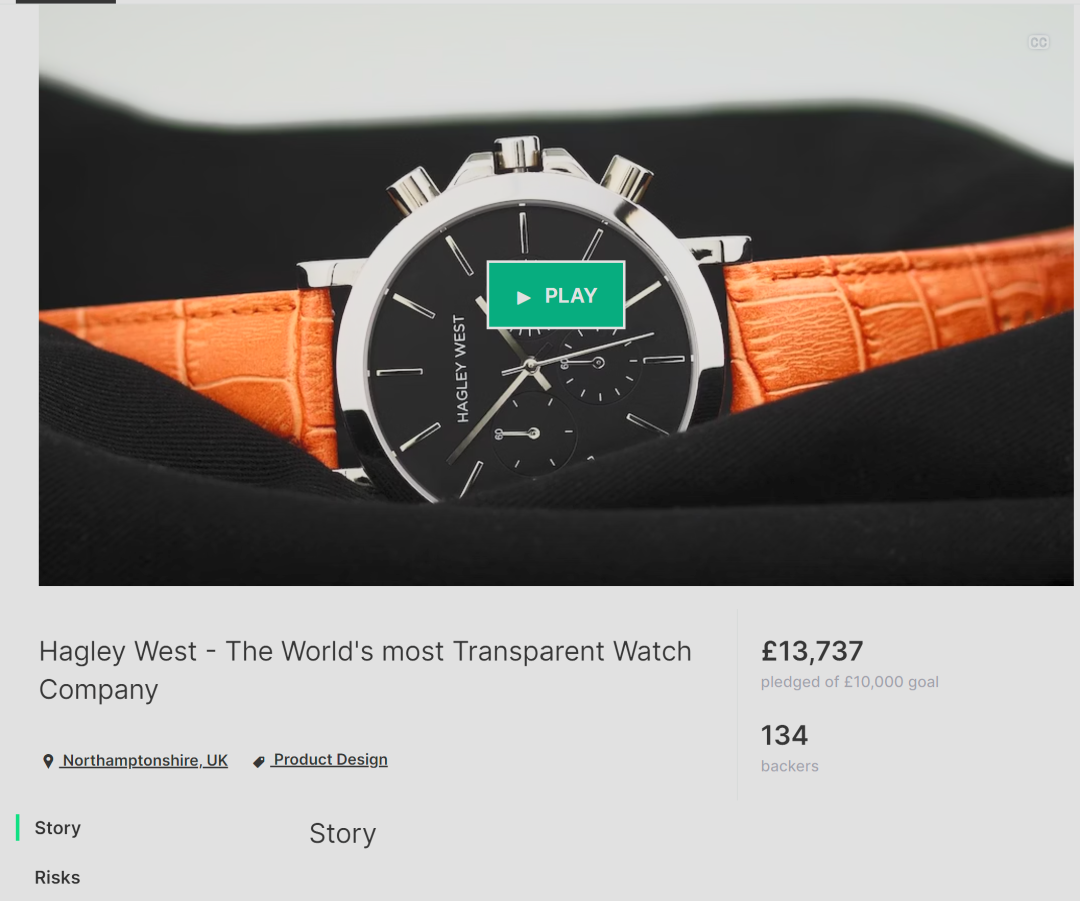Open Northamptonshire, UK location link
Viewport: 1080px width, 901px height.
click(143, 760)
